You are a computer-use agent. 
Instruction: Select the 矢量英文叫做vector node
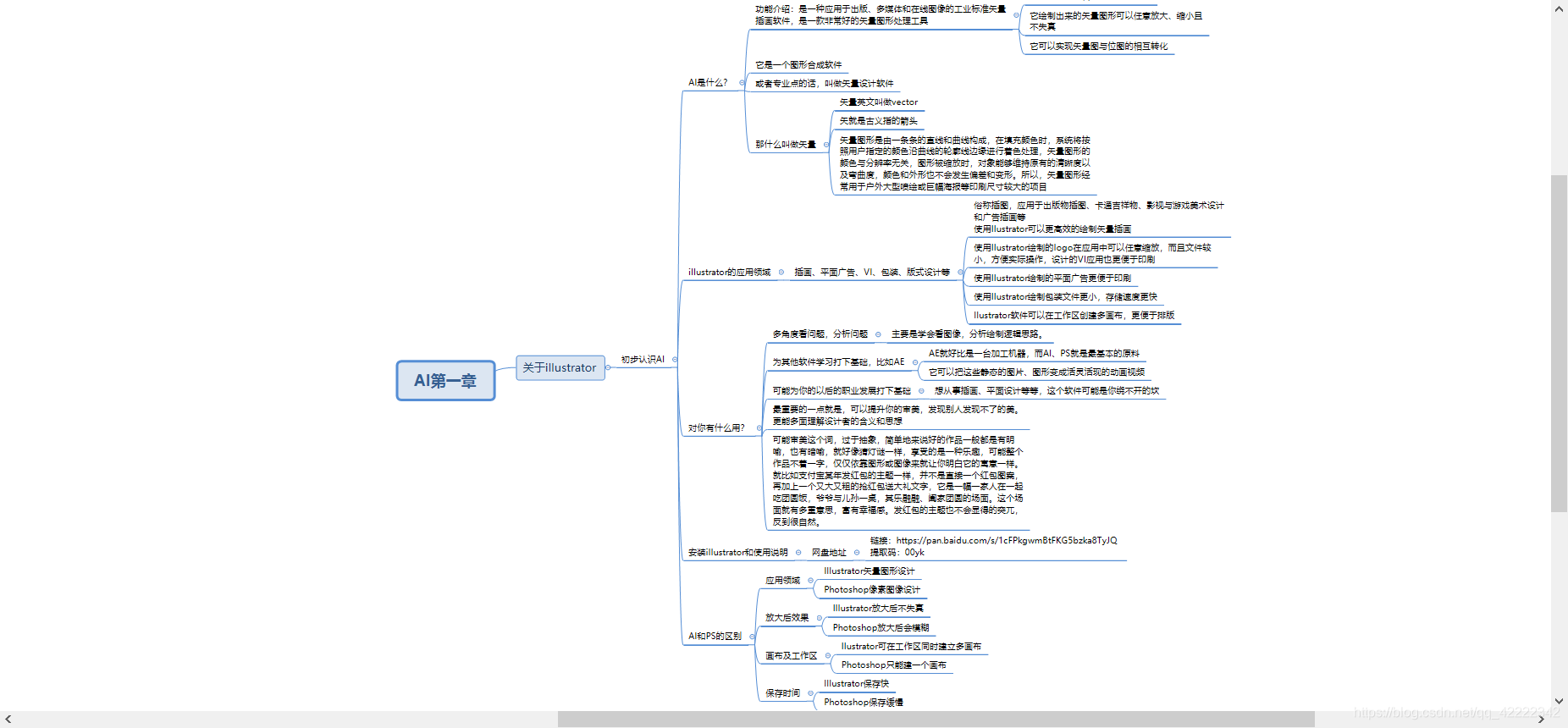coord(878,102)
